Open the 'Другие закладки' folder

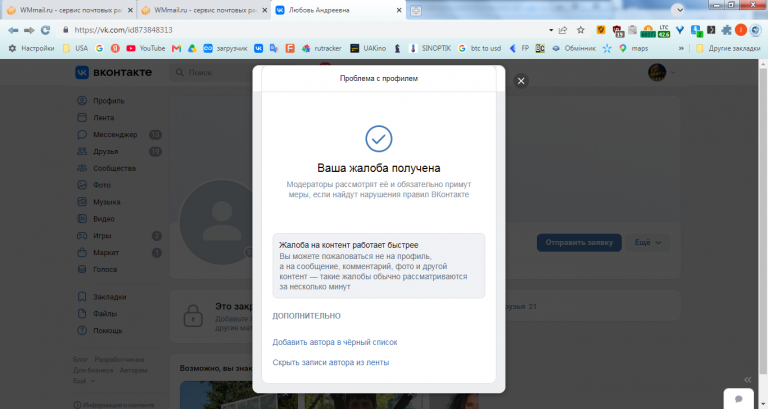(x=728, y=48)
